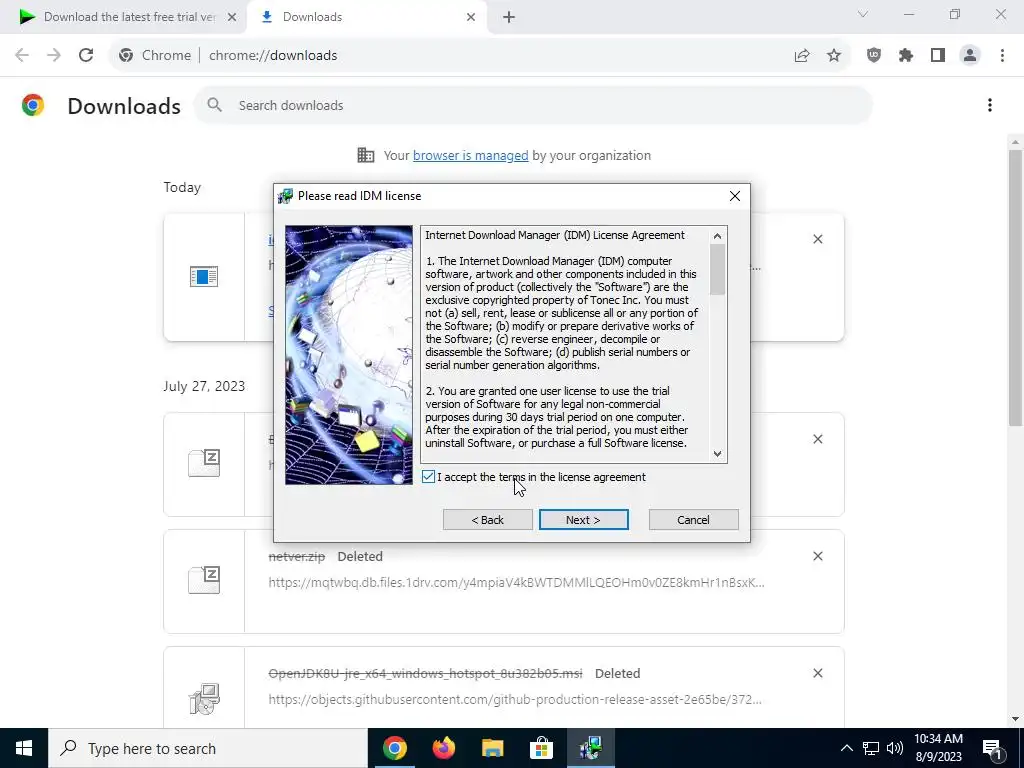Click the OpenJDK8U-jre msi file name
Screen dimensions: 1024x768
click(x=425, y=673)
